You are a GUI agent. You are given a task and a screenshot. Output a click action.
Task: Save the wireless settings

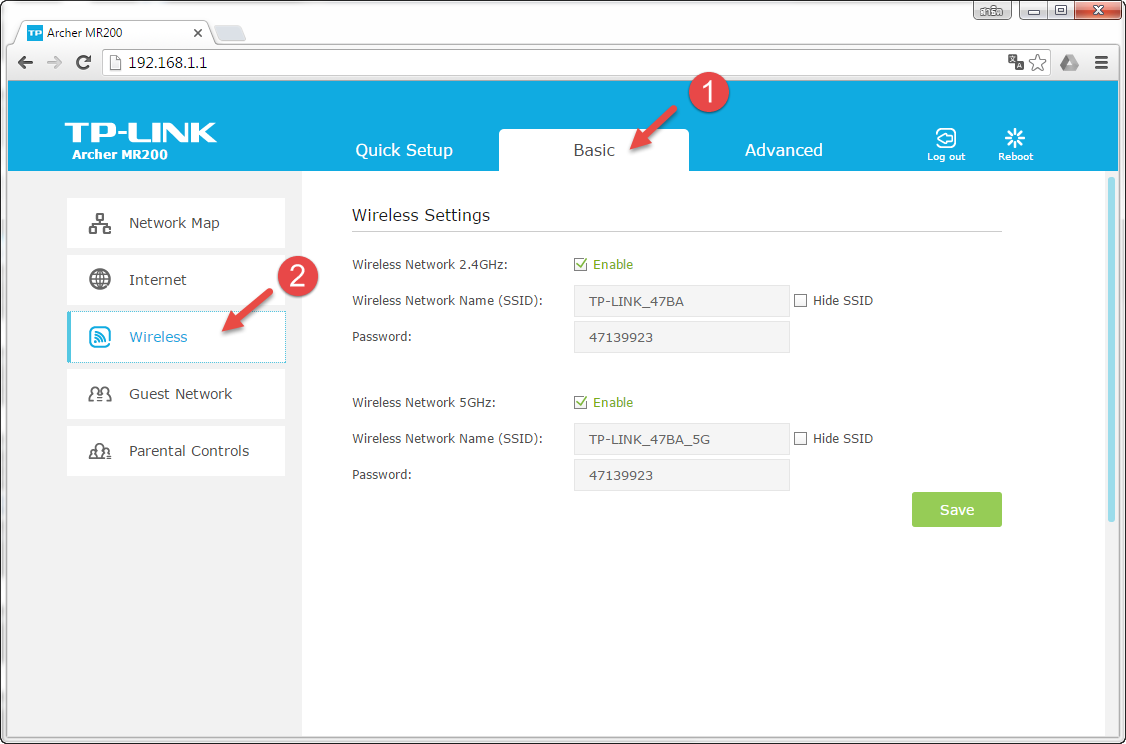(x=957, y=509)
